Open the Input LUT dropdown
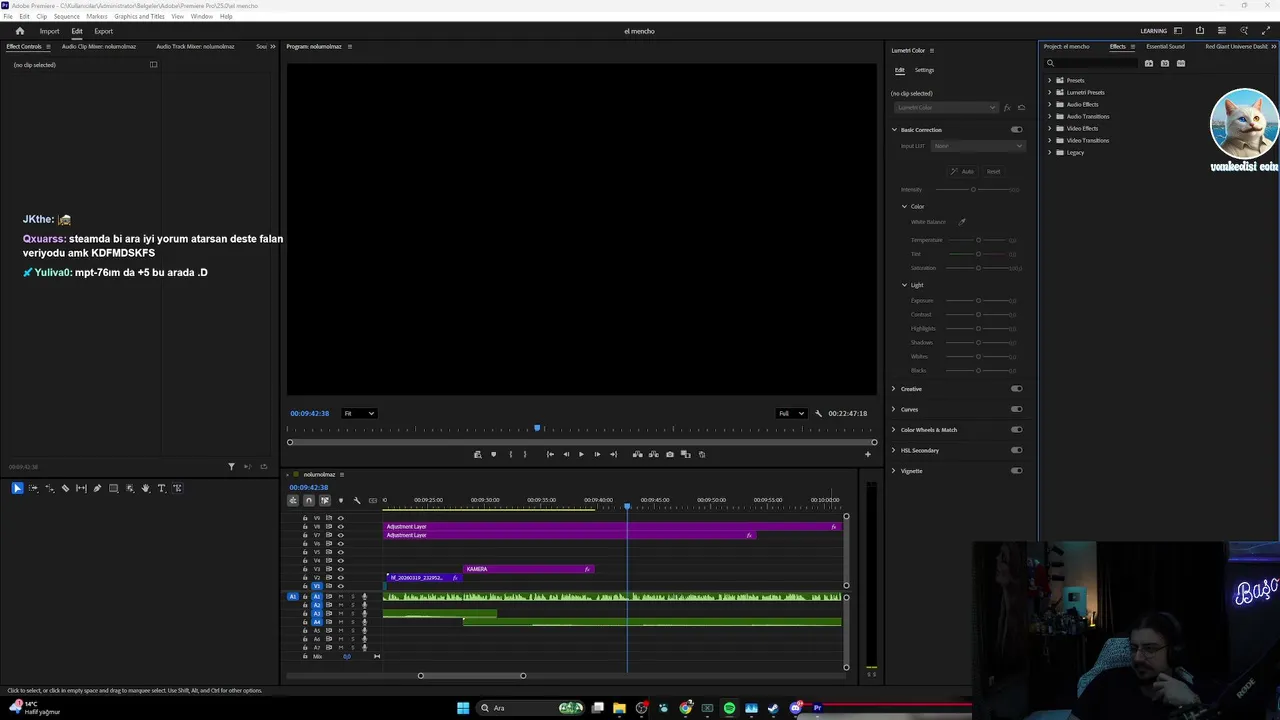Screen dimensions: 1280x720 coord(978,146)
